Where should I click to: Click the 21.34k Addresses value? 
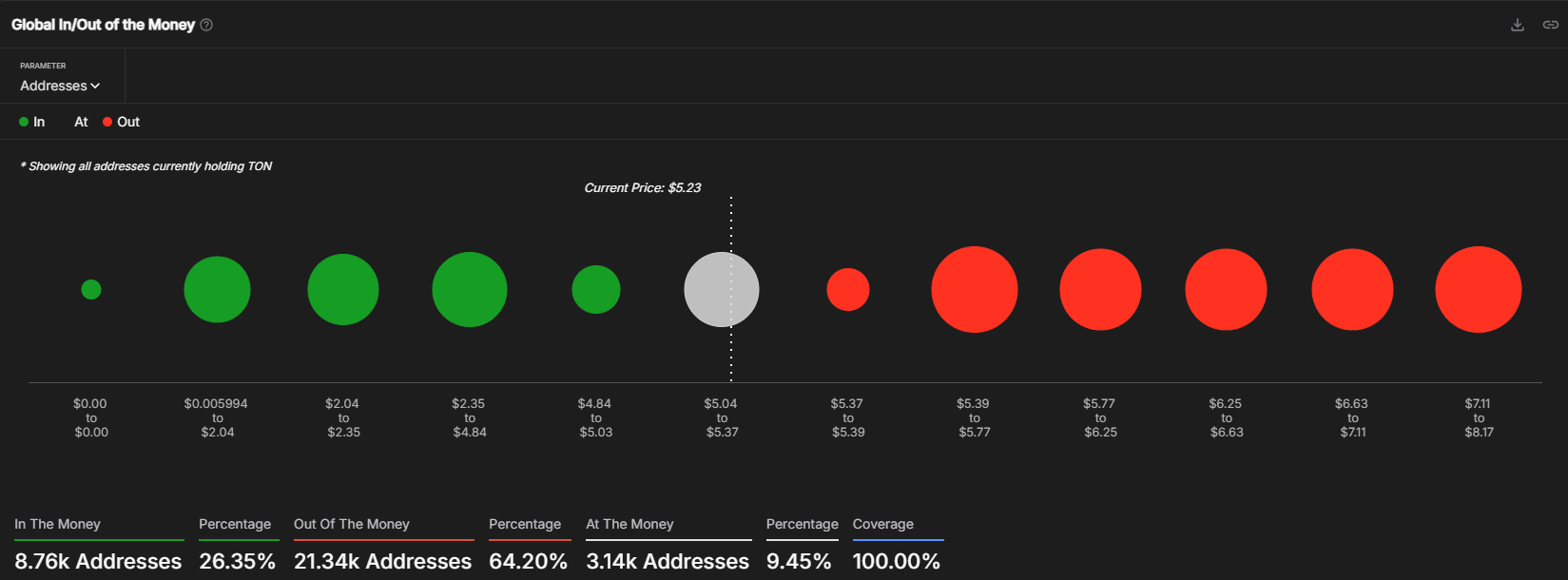pos(383,561)
